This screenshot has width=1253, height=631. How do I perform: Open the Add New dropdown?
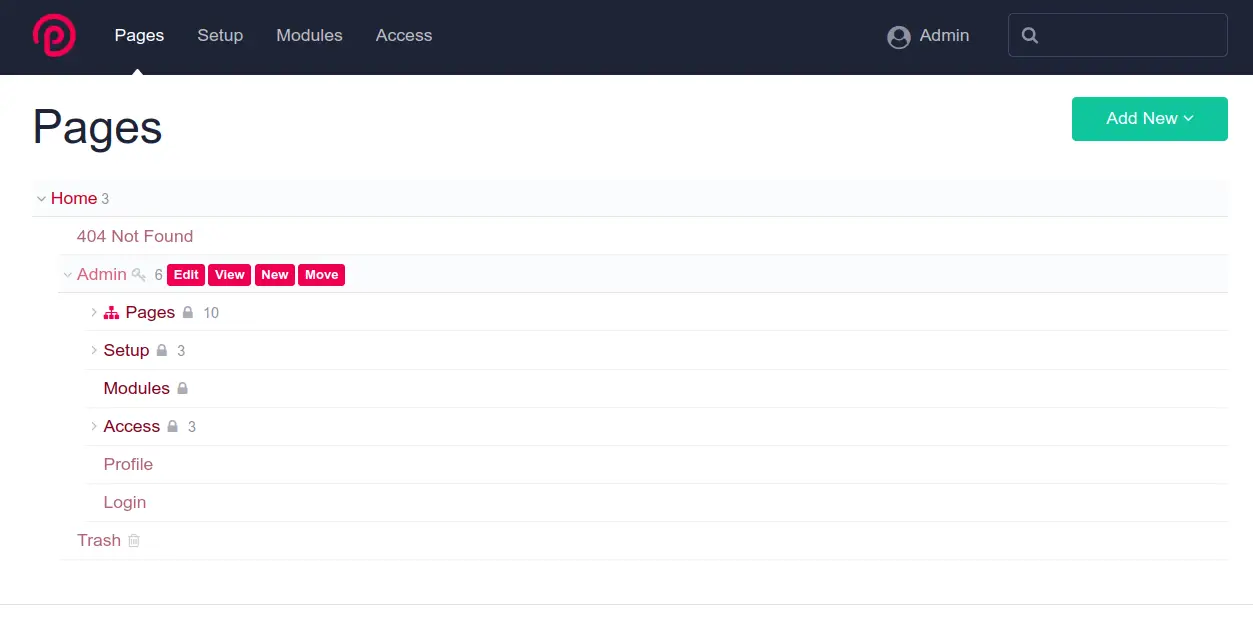pyautogui.click(x=1150, y=119)
